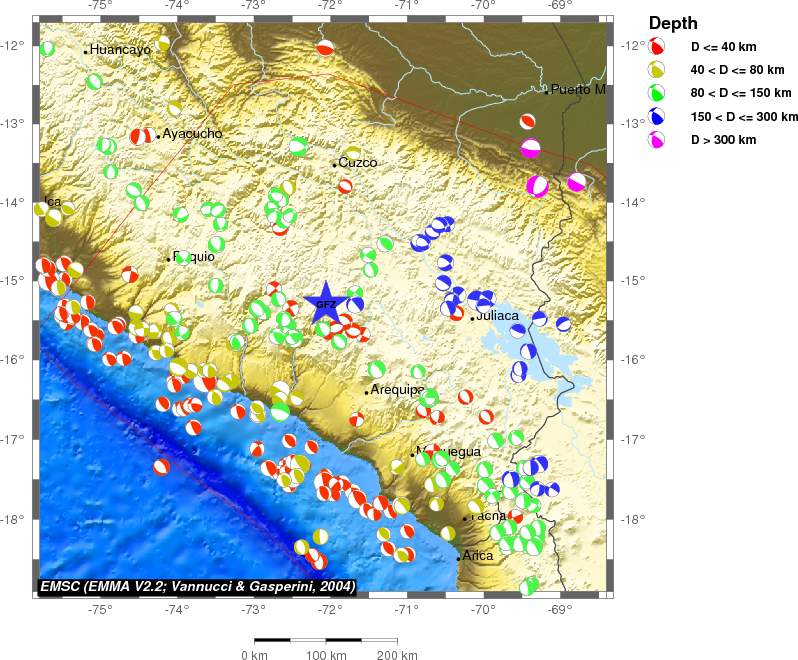Click the red beachball left of Ayacucho
Image resolution: width=798 pixels, height=660 pixels.
[x=142, y=135]
